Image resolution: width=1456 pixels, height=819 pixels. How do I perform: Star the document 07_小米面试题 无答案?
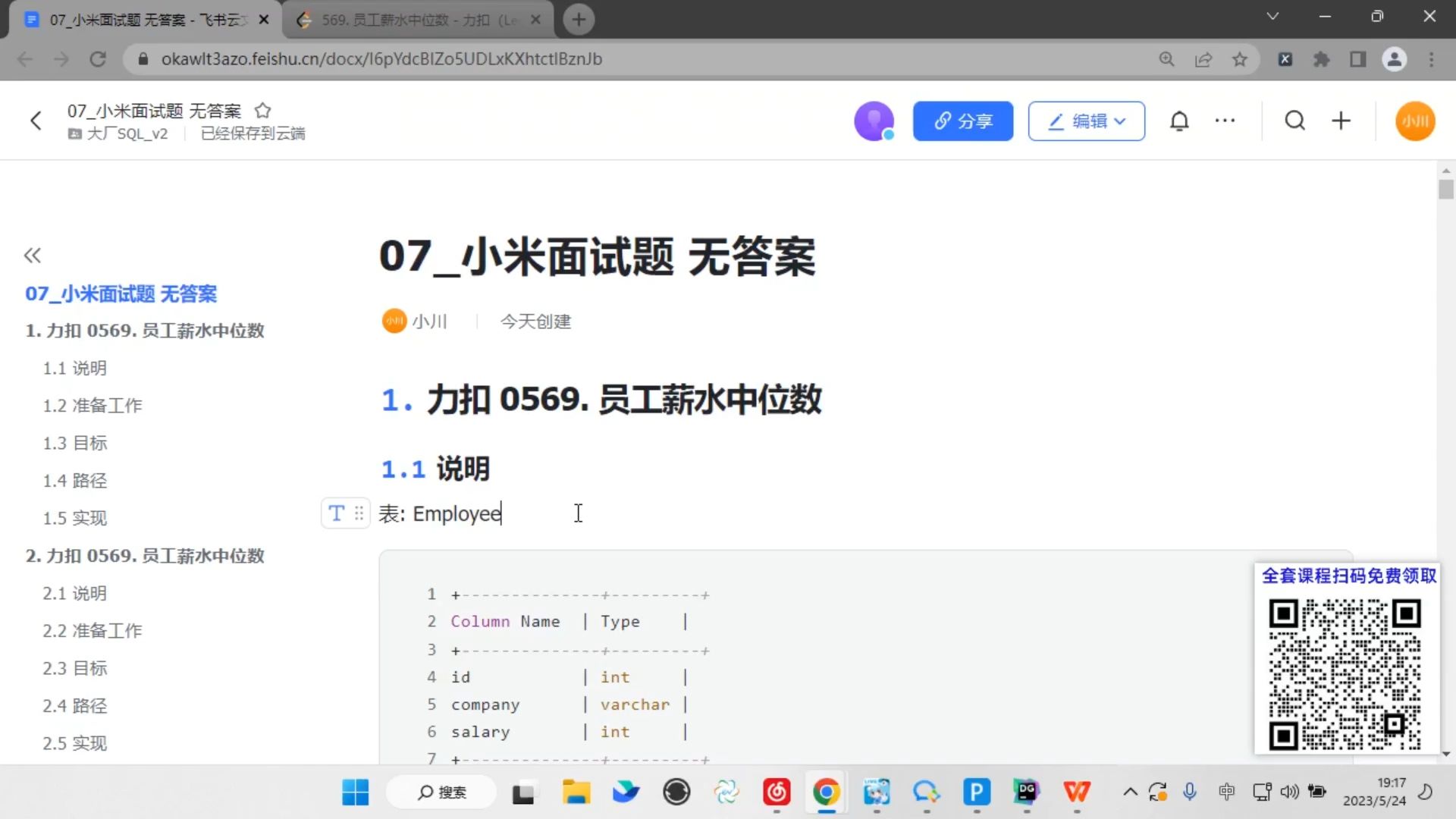[262, 111]
